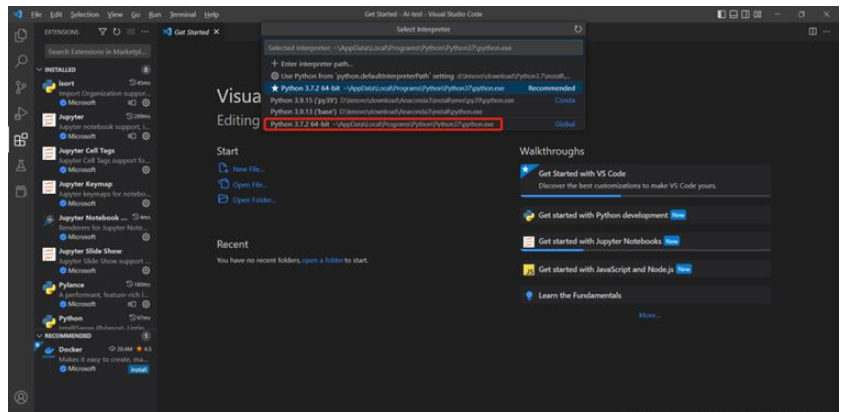Open the Terminal menu
844x412 pixels.
point(182,15)
